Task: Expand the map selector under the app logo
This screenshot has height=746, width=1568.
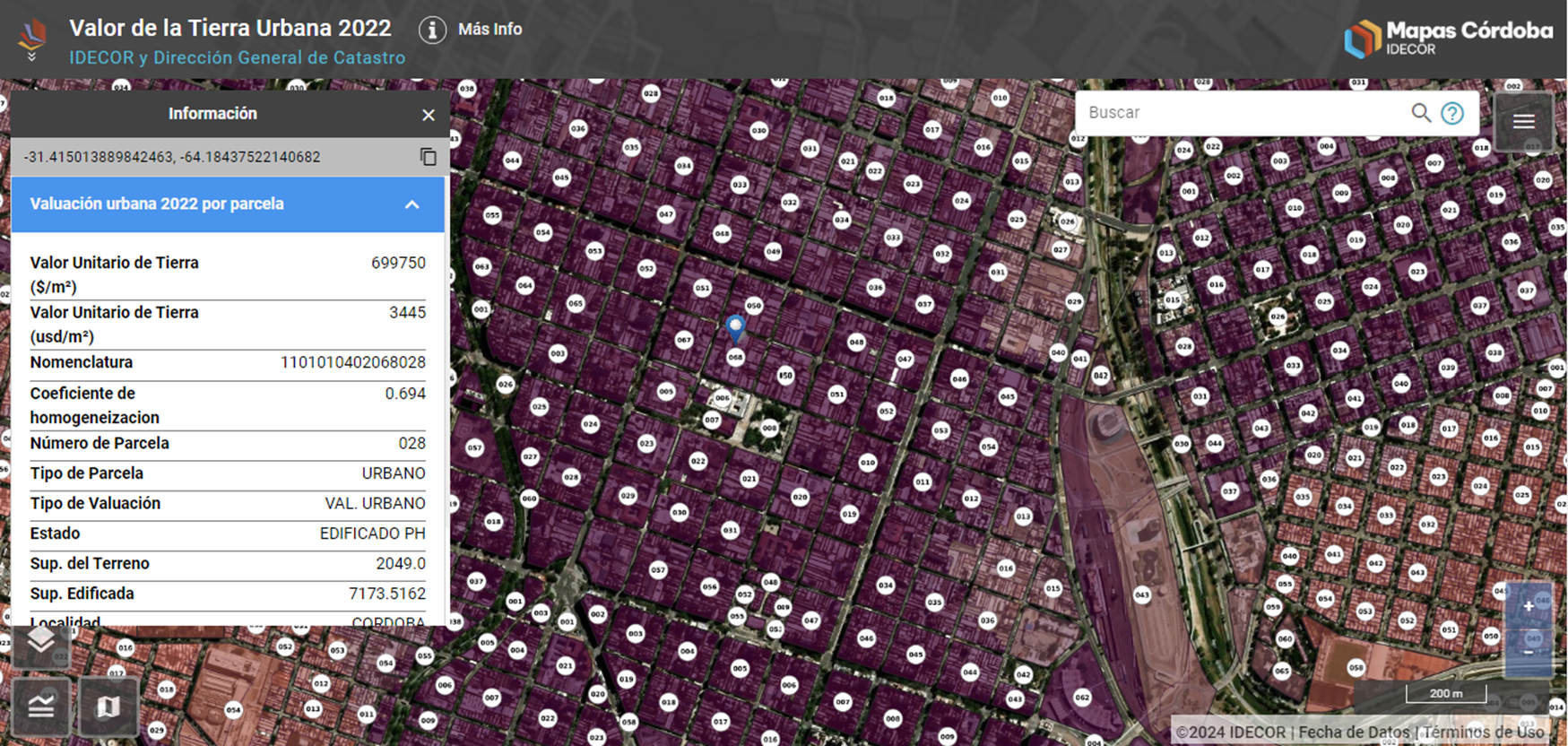Action: [x=32, y=56]
